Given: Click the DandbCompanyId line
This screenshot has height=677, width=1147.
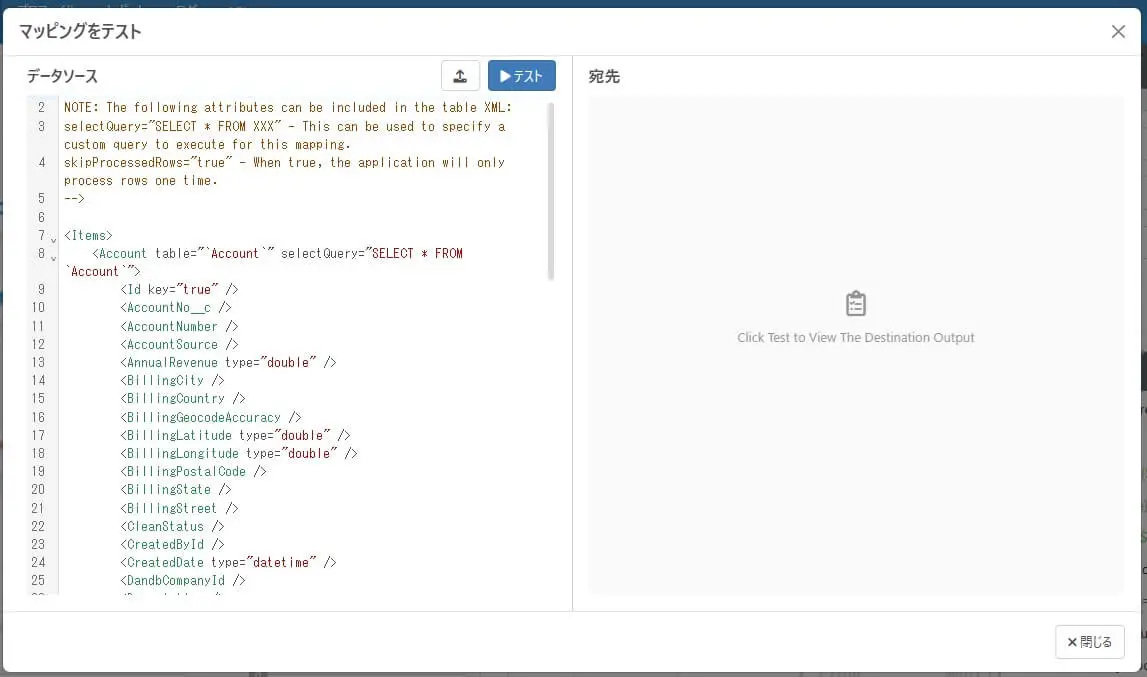Looking at the screenshot, I should (x=183, y=580).
